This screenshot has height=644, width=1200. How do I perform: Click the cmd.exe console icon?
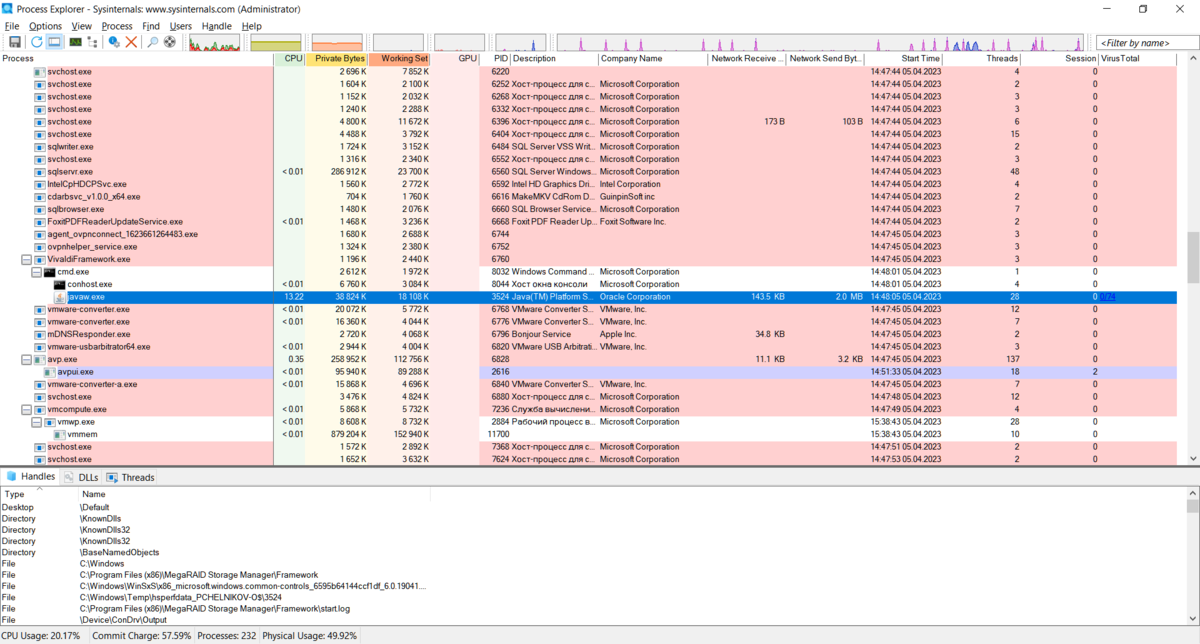point(50,272)
